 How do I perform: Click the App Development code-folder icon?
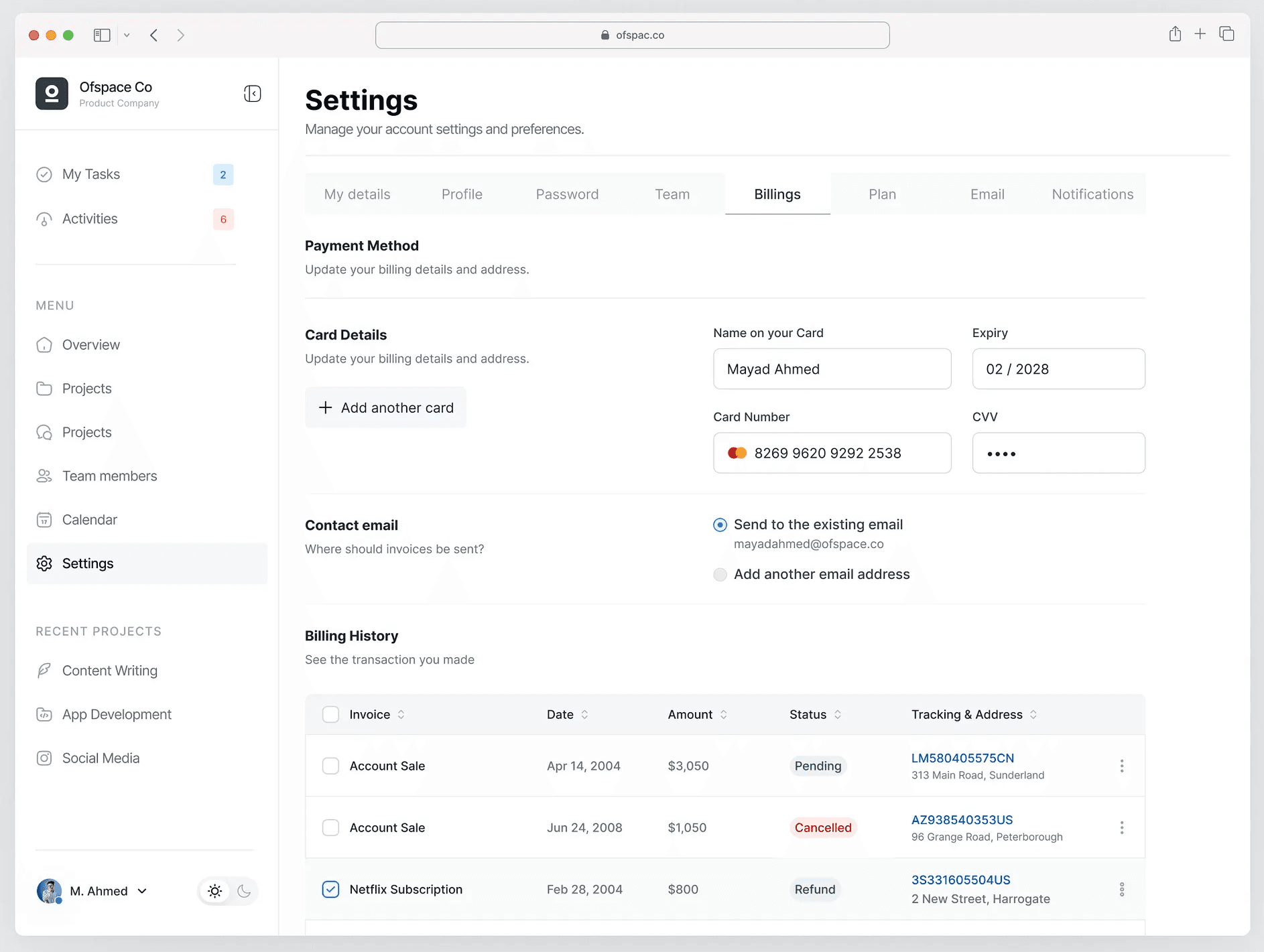coord(44,715)
